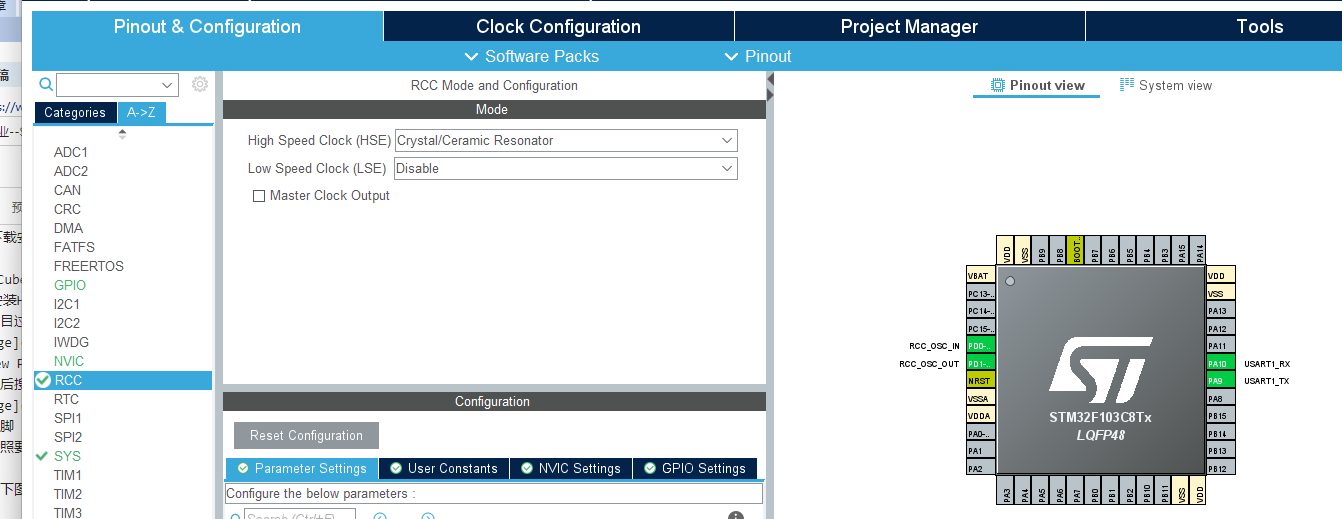Viewport: 1342px width, 519px height.
Task: Click the Reset Configuration button
Action: [306, 435]
